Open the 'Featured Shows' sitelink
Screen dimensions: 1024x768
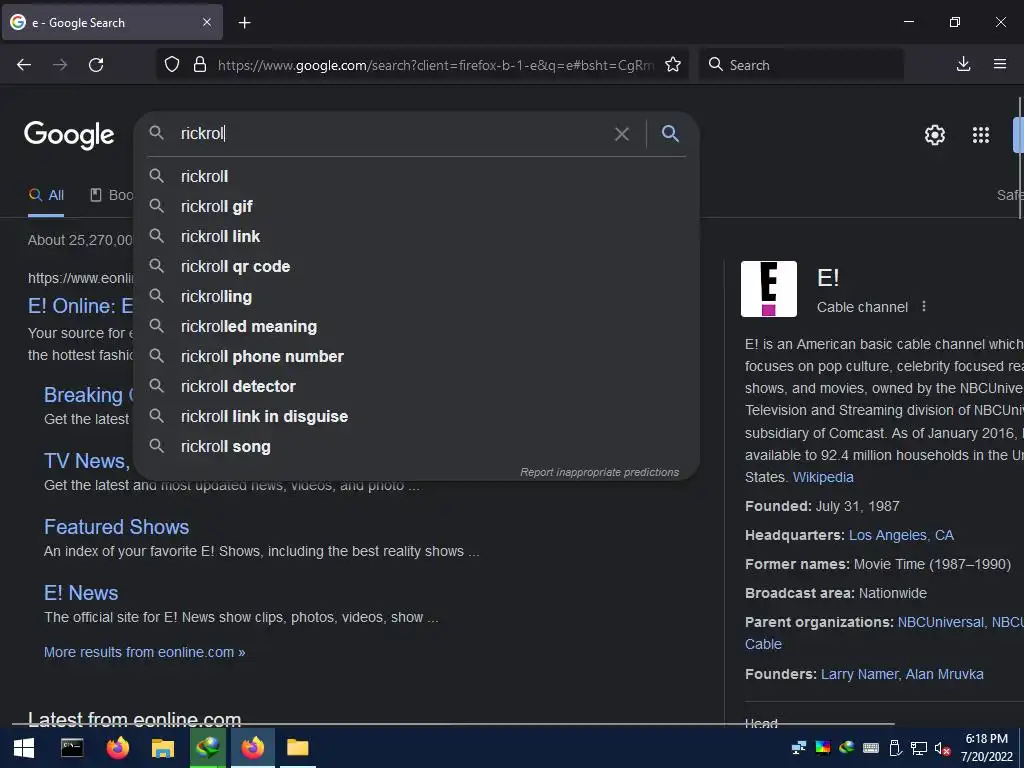(x=116, y=527)
